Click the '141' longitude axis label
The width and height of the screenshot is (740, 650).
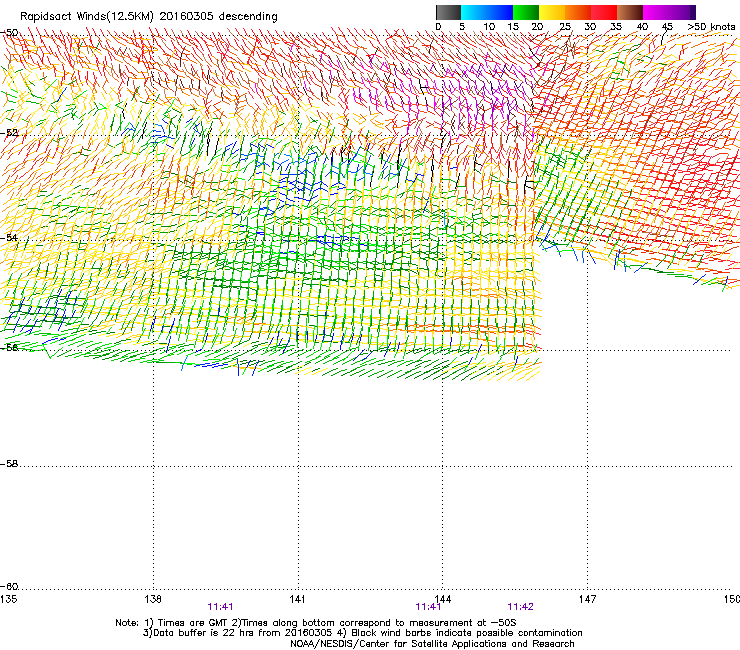click(297, 599)
